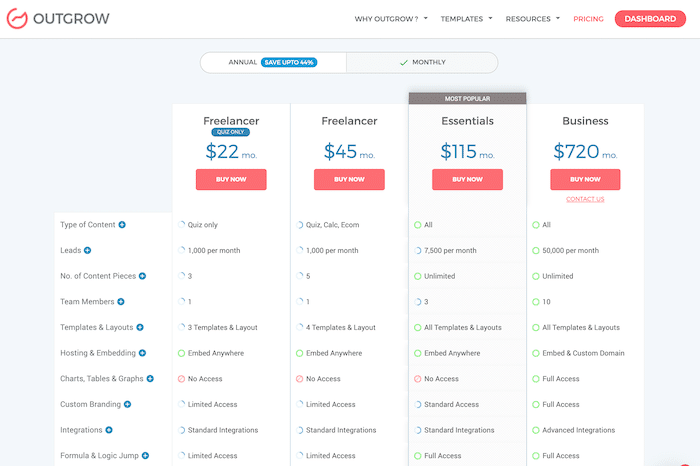The image size is (700, 466).
Task: Click green circle beside Advanced Integrations
Action: [536, 430]
